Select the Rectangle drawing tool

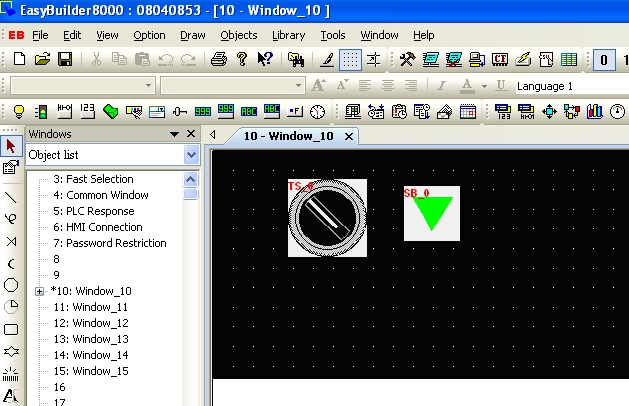(11, 330)
